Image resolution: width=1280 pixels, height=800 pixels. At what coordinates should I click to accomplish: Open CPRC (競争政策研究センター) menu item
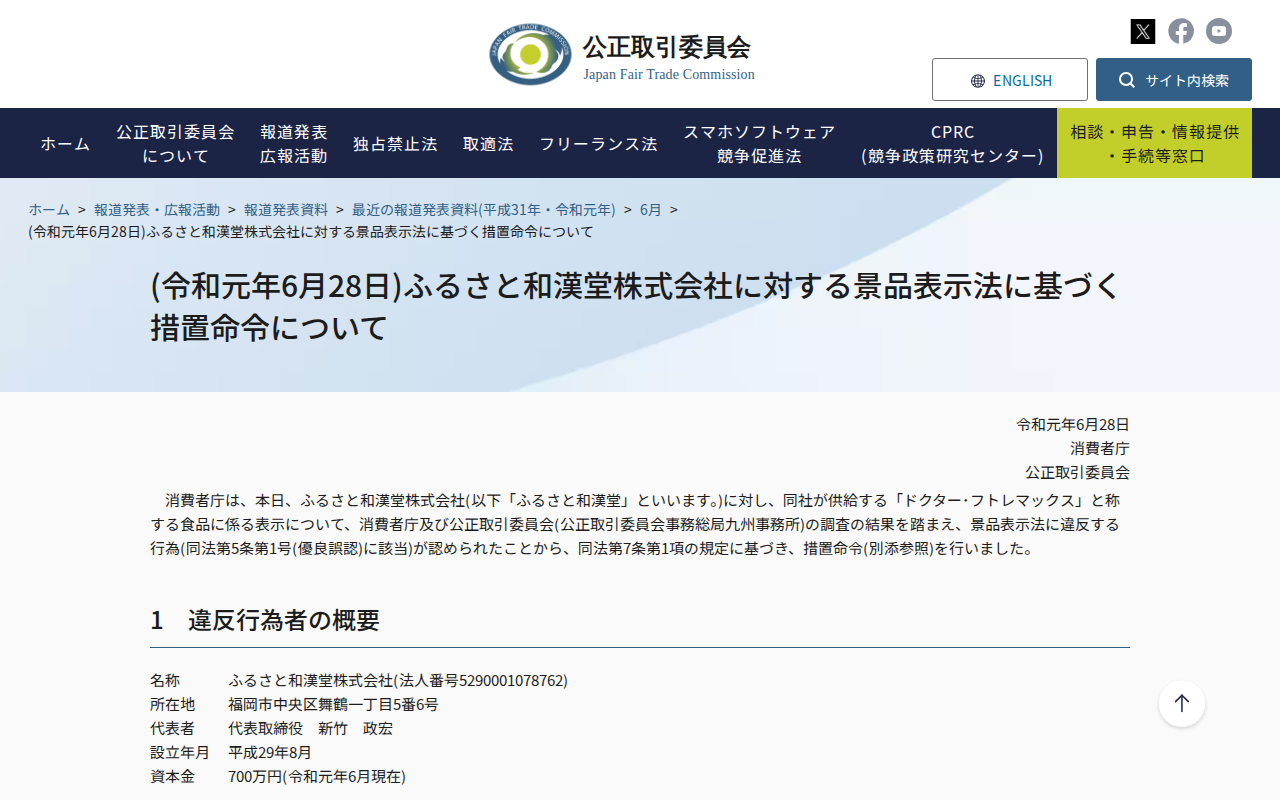click(952, 144)
